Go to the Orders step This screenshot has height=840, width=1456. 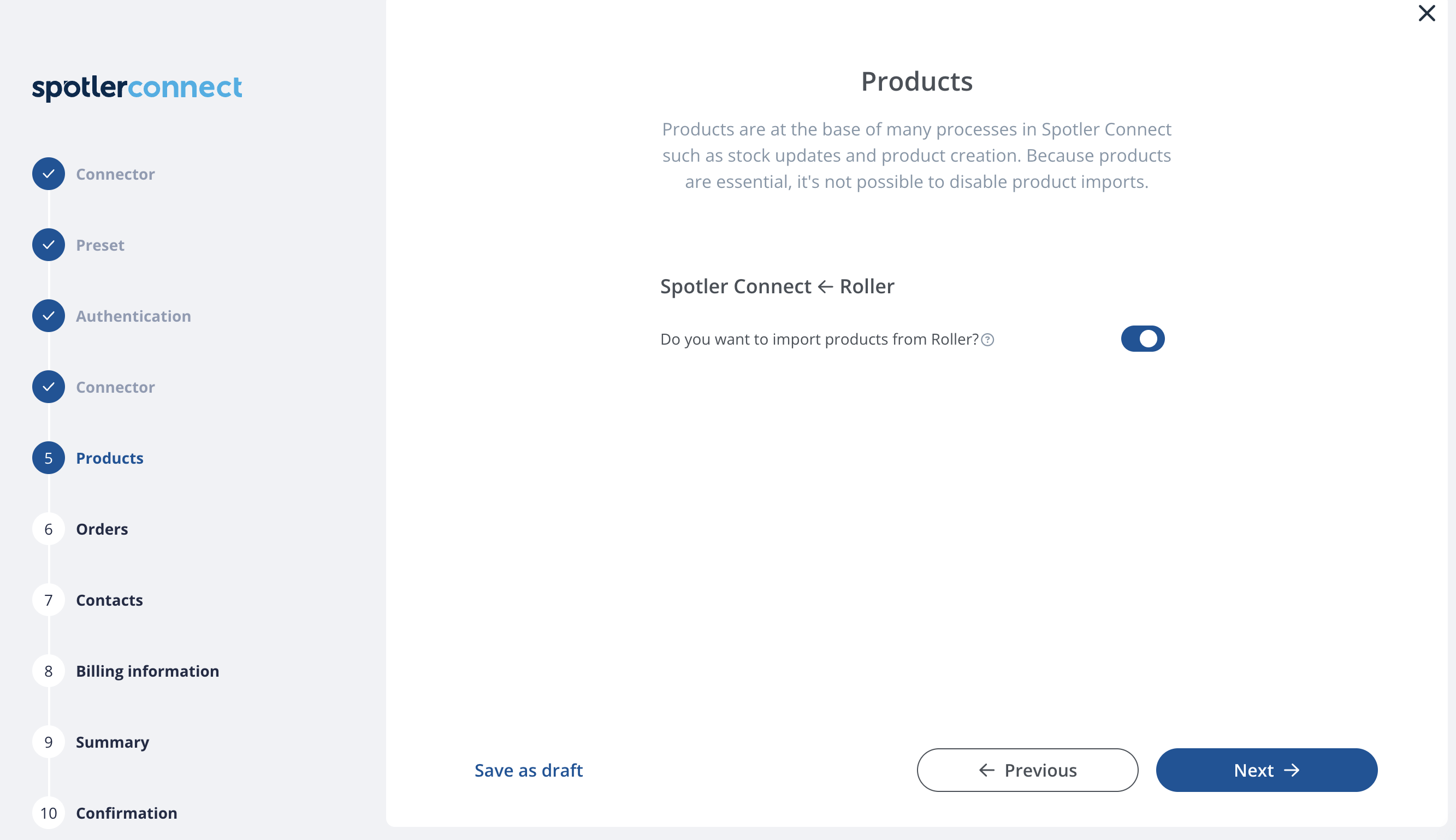pos(102,529)
